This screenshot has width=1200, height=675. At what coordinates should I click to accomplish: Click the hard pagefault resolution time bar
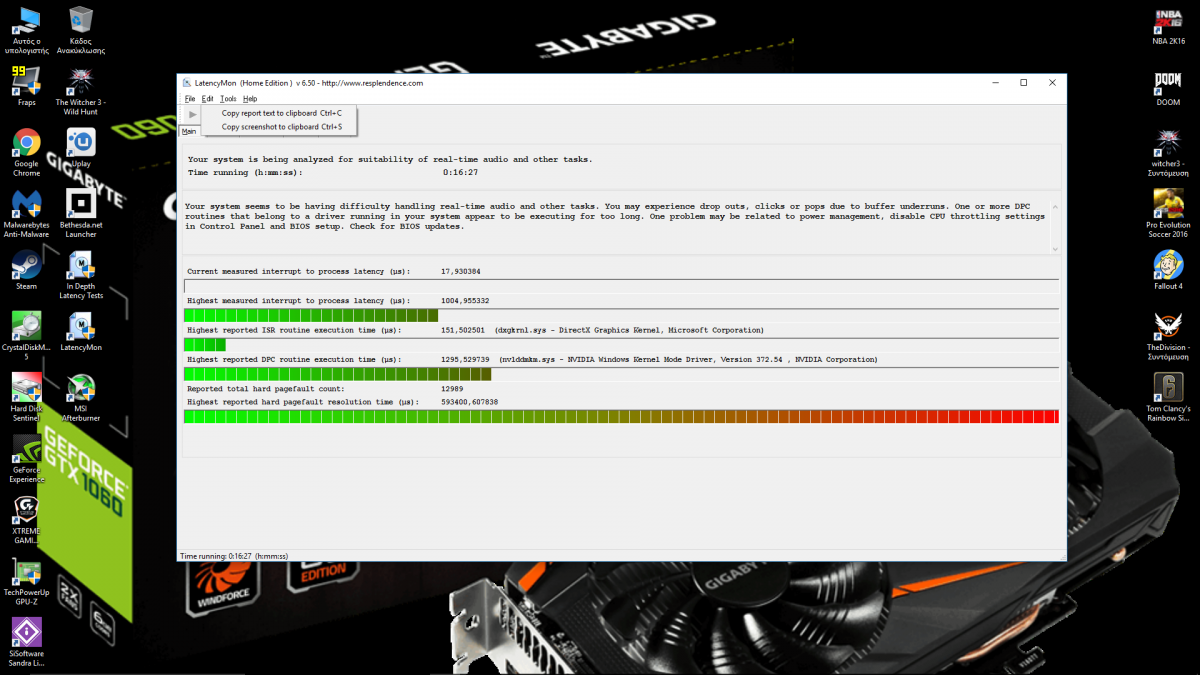tap(621, 416)
